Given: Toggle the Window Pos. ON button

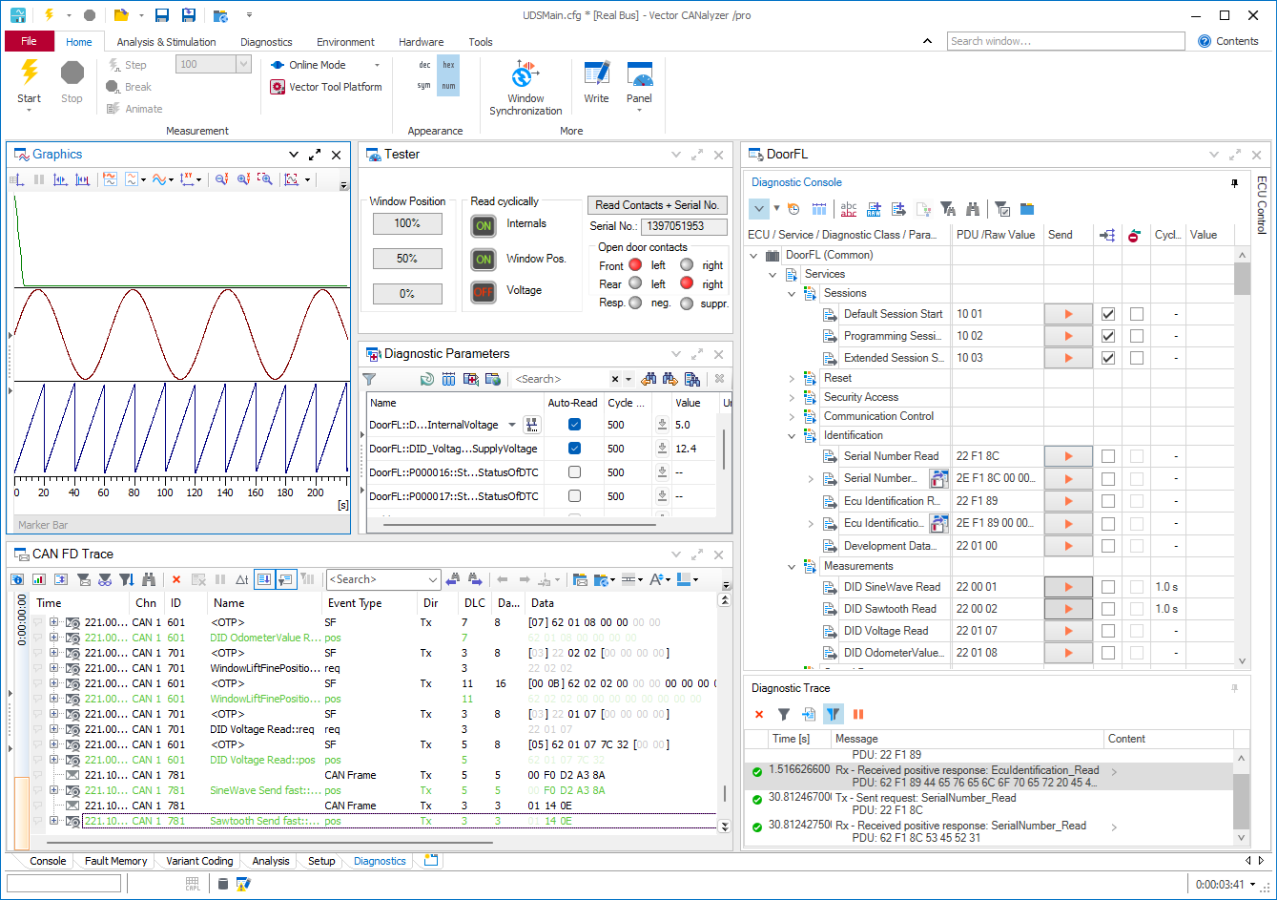Looking at the screenshot, I should (484, 260).
